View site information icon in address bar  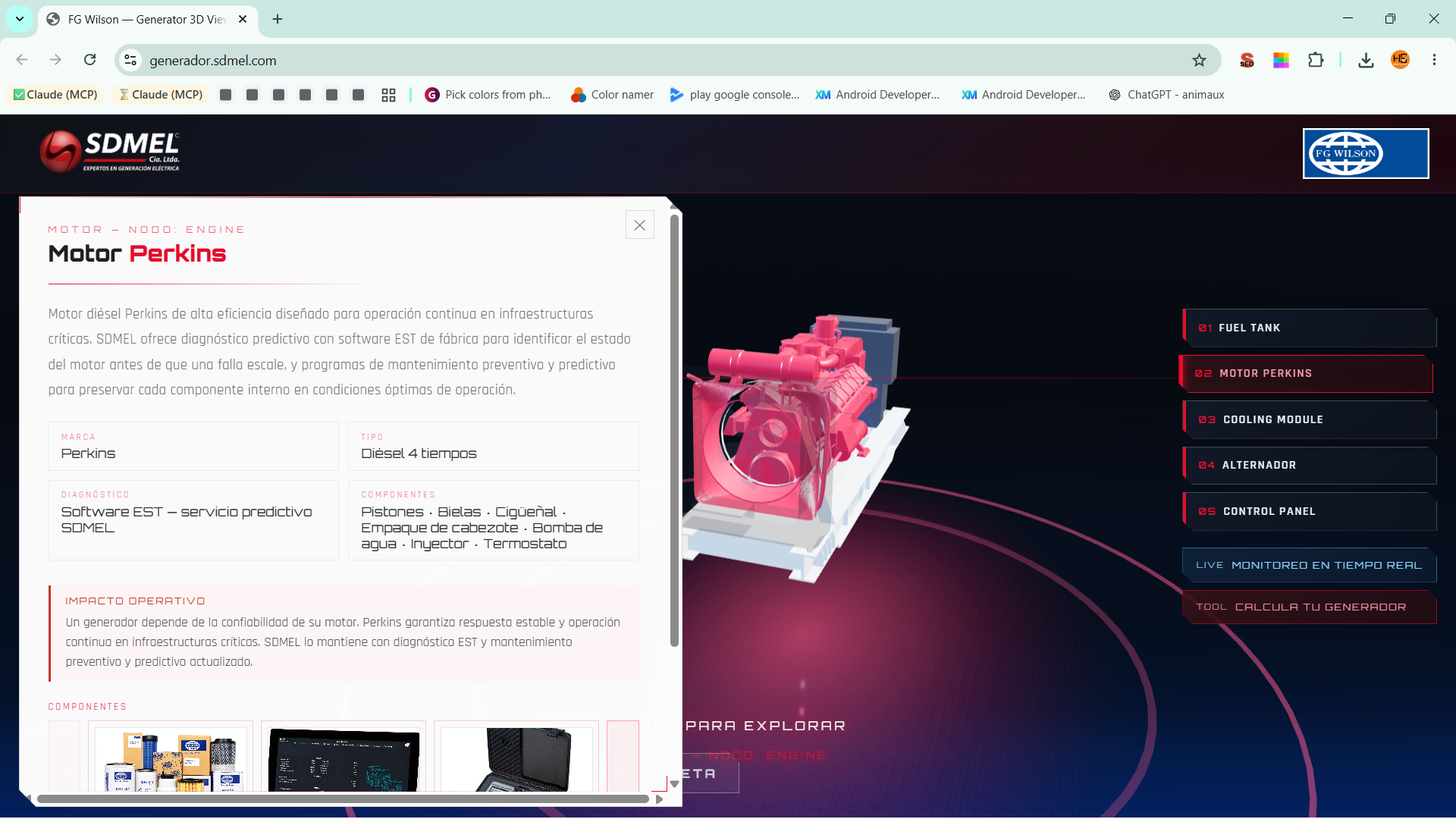click(x=130, y=60)
